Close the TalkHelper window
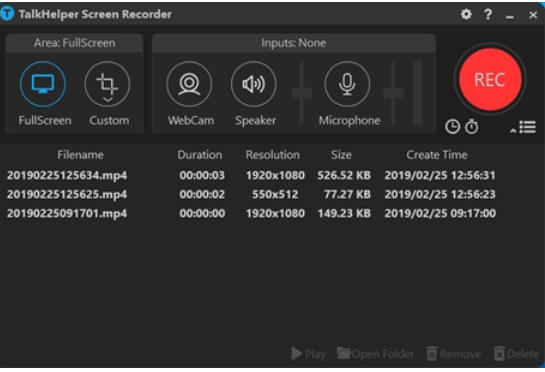This screenshot has height=372, width=545. pyautogui.click(x=533, y=15)
